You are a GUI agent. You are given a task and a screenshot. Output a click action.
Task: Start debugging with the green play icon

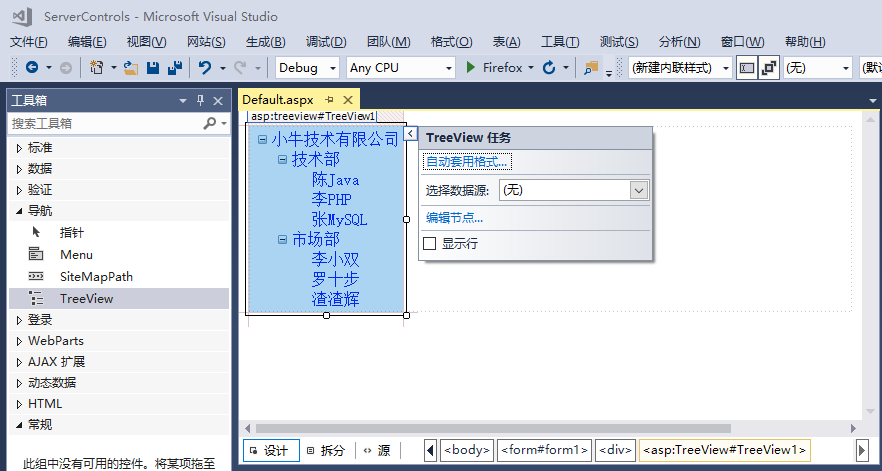coord(472,68)
